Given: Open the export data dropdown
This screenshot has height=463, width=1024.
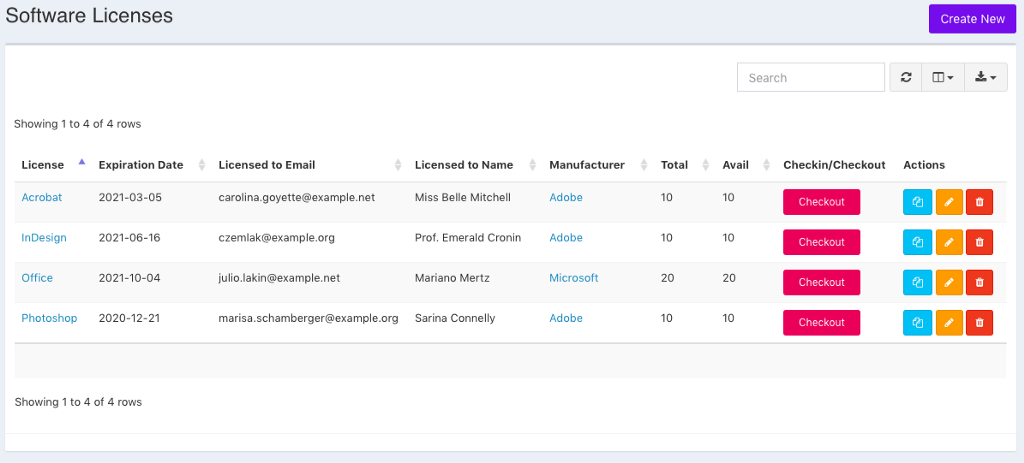Looking at the screenshot, I should tap(985, 77).
